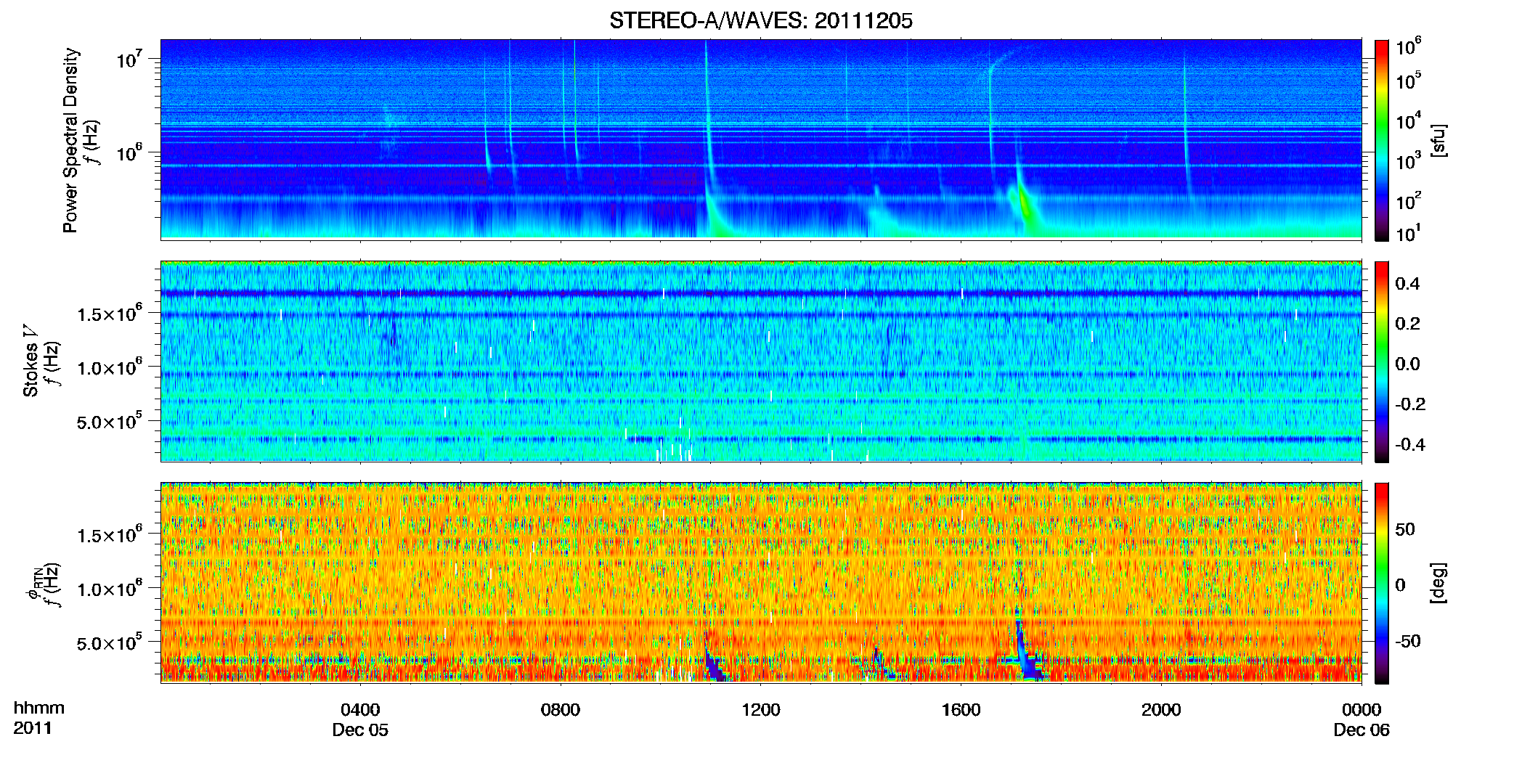
Task: Click the Dec 05 date label
Action: 360,730
